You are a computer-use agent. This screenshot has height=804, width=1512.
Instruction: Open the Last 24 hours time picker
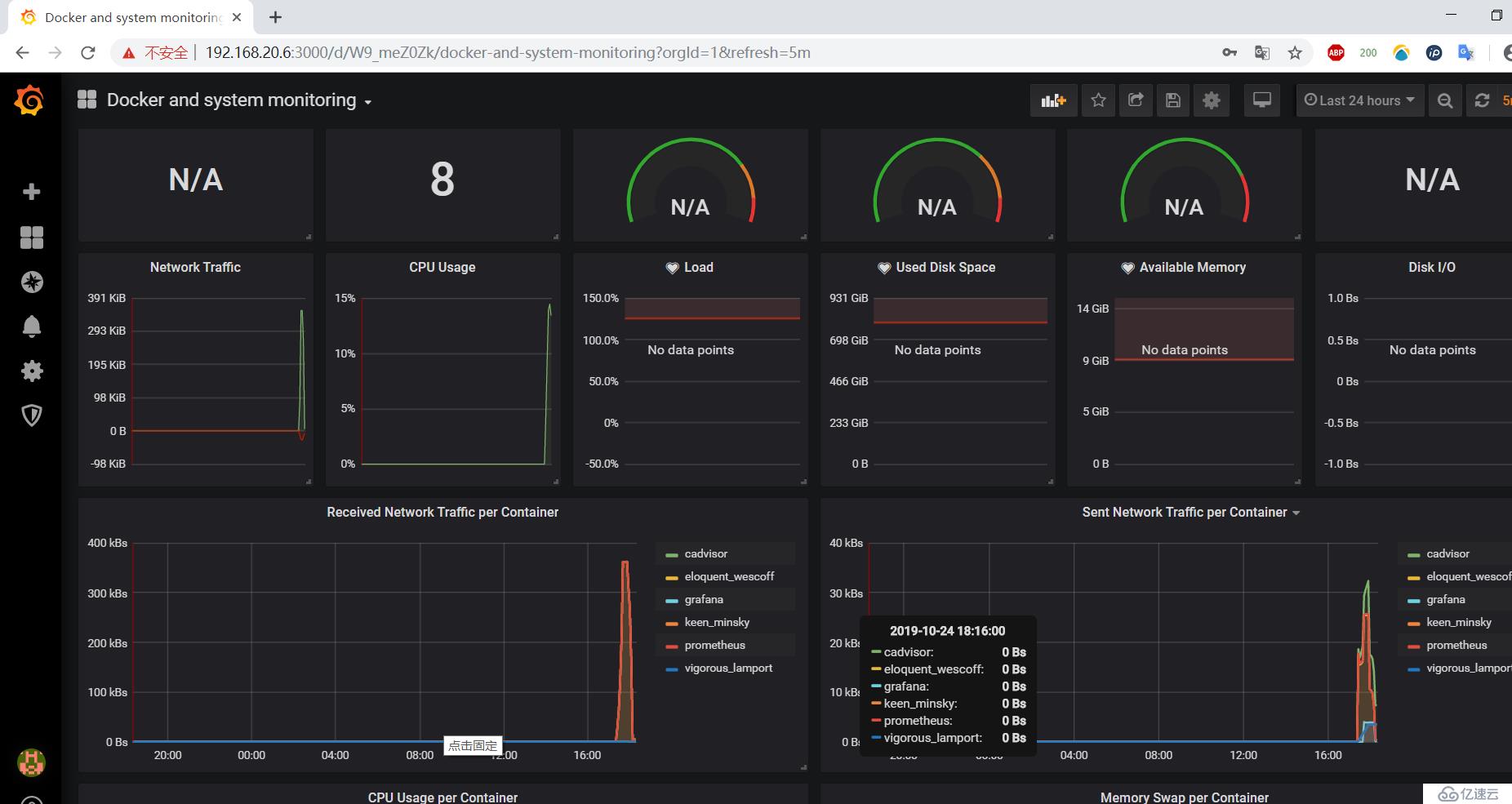tap(1360, 100)
